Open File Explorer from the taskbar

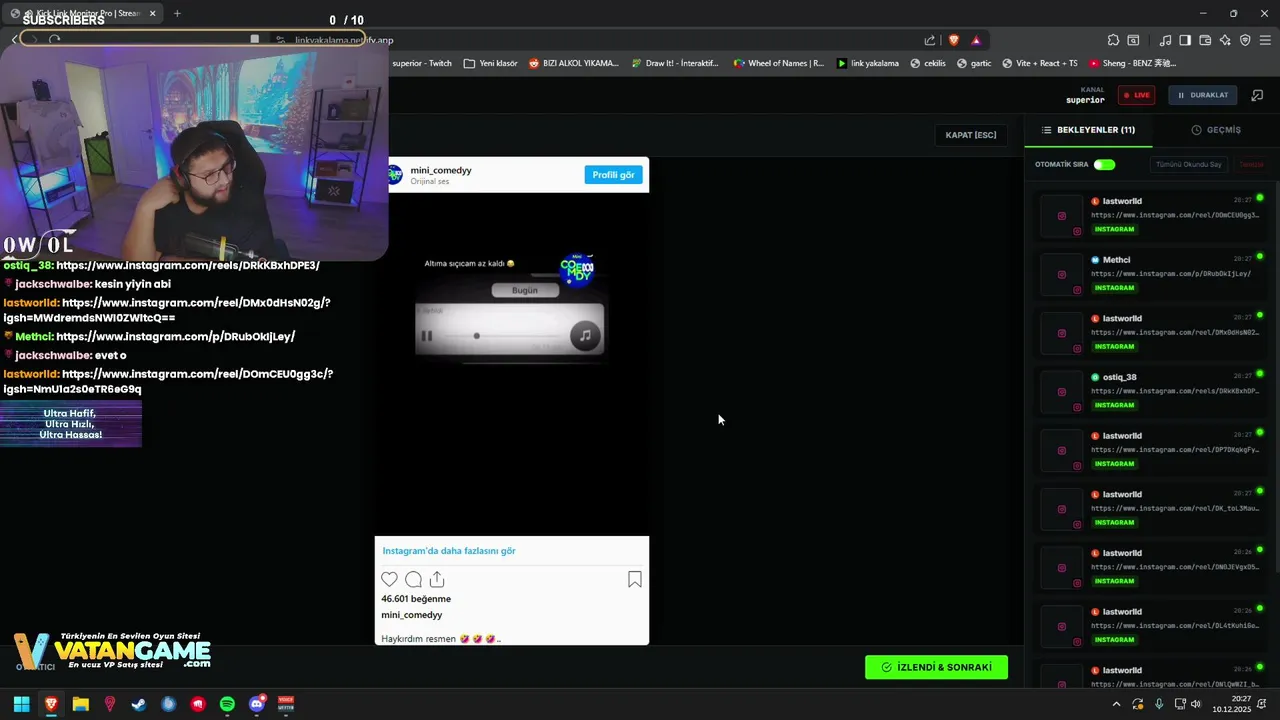[x=80, y=704]
